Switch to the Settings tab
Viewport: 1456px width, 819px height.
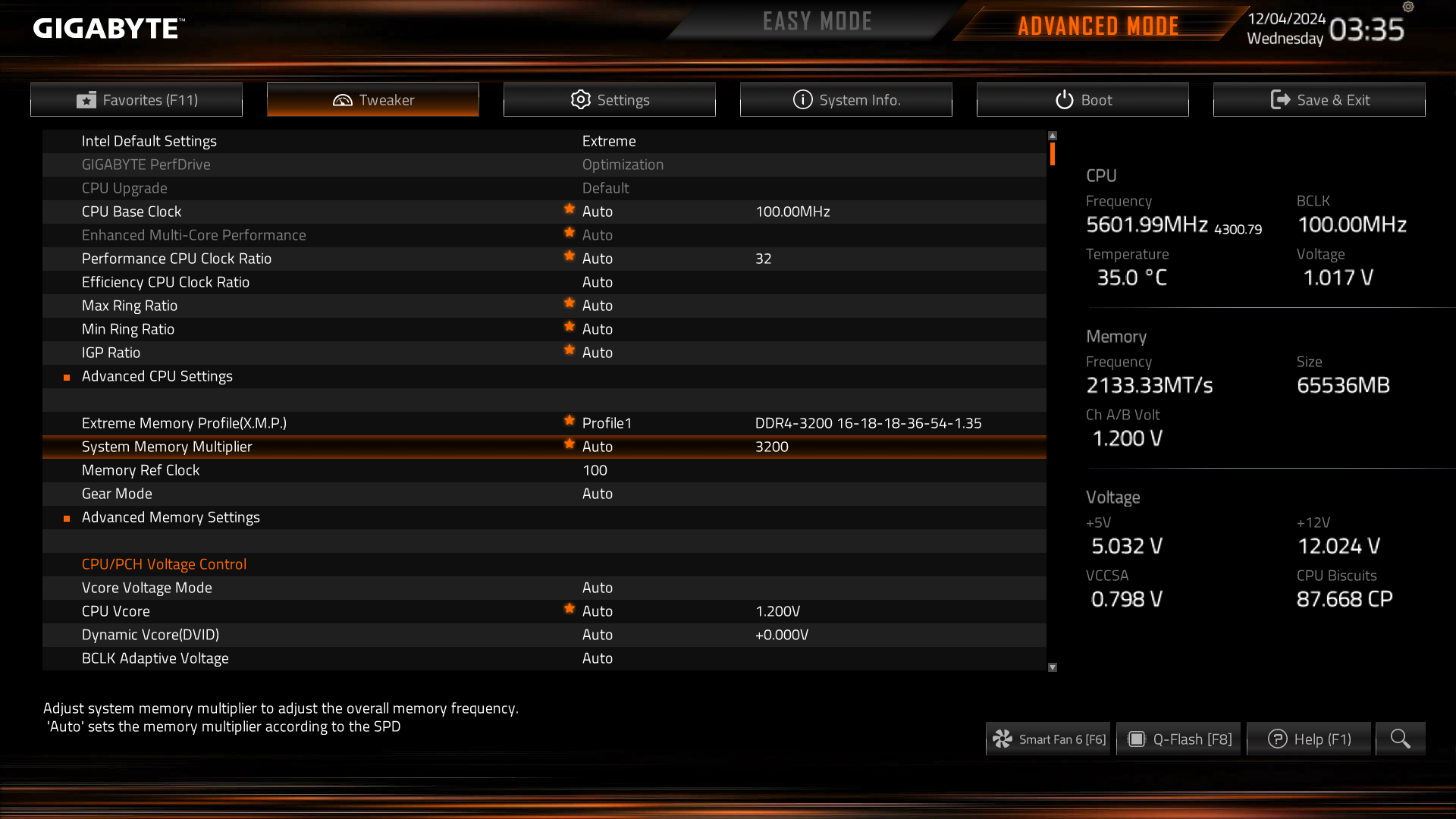coord(610,99)
